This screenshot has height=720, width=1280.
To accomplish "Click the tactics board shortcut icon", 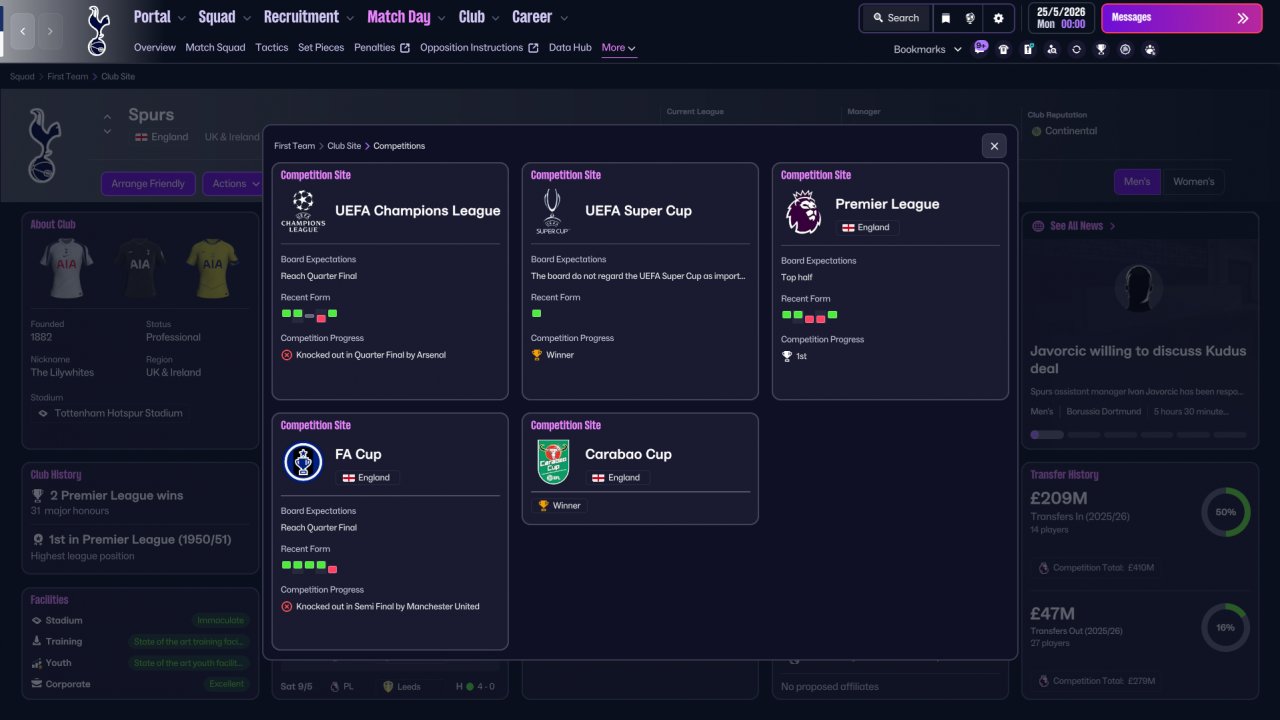I will 1028,49.
